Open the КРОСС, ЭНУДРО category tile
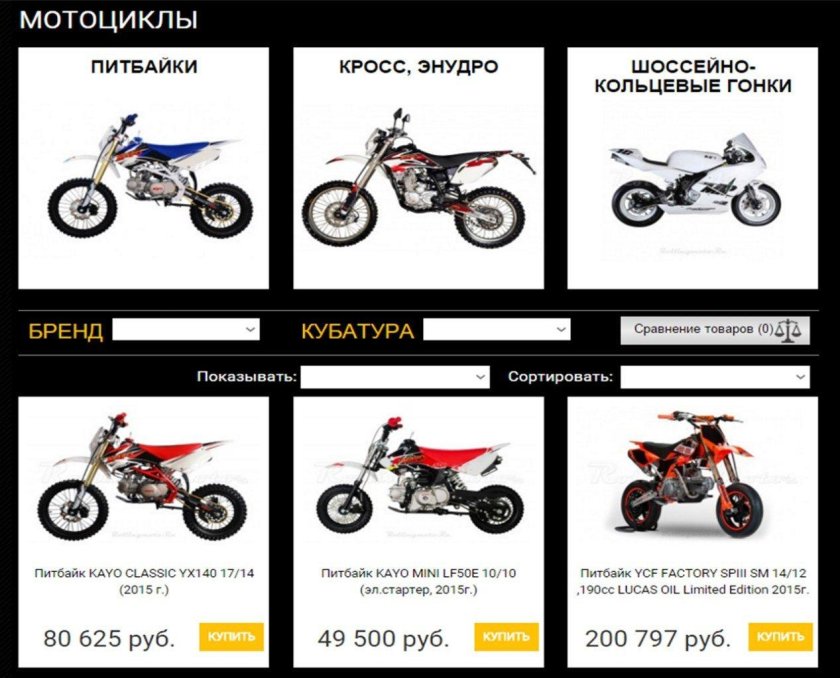Screen dimensions: 840x678 point(418,168)
